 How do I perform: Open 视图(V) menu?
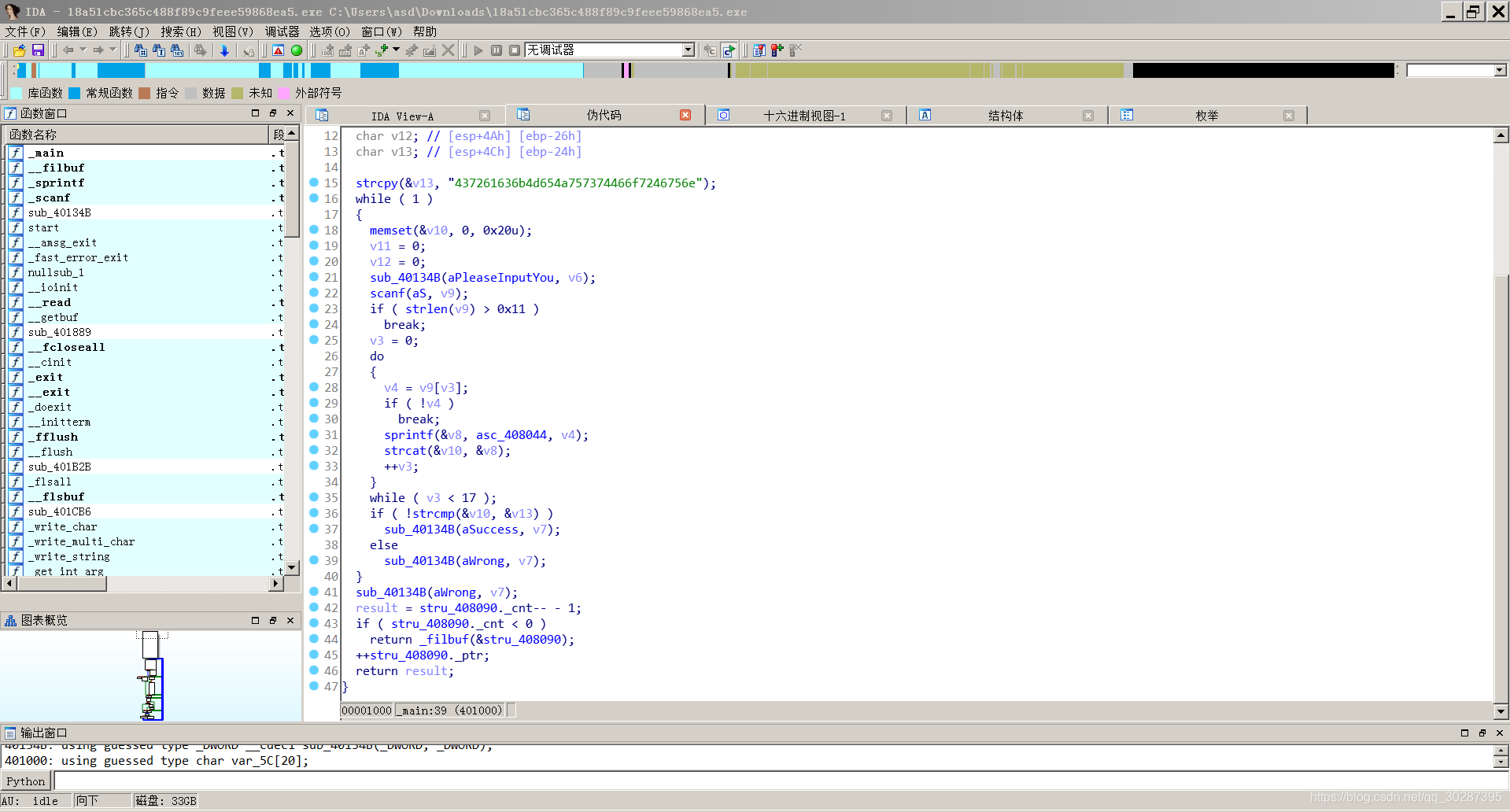(233, 31)
